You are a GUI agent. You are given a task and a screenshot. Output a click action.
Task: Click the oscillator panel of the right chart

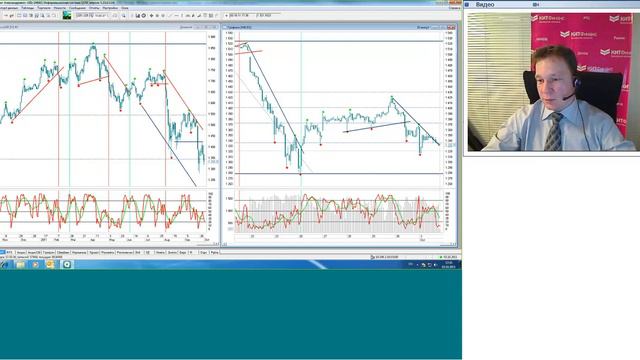339,212
